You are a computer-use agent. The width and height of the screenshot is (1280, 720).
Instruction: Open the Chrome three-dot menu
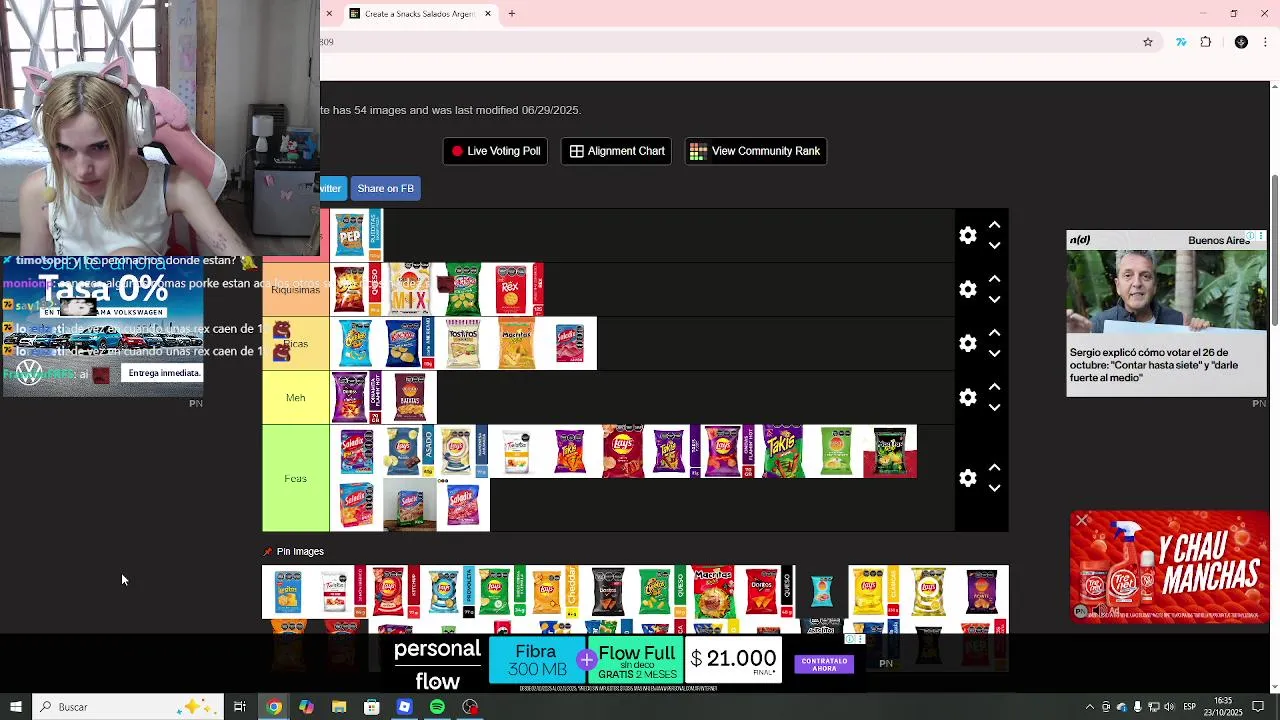pos(1266,42)
